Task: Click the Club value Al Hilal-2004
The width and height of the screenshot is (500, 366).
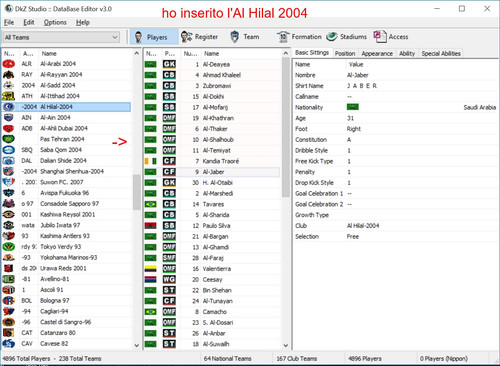Action: 363,226
